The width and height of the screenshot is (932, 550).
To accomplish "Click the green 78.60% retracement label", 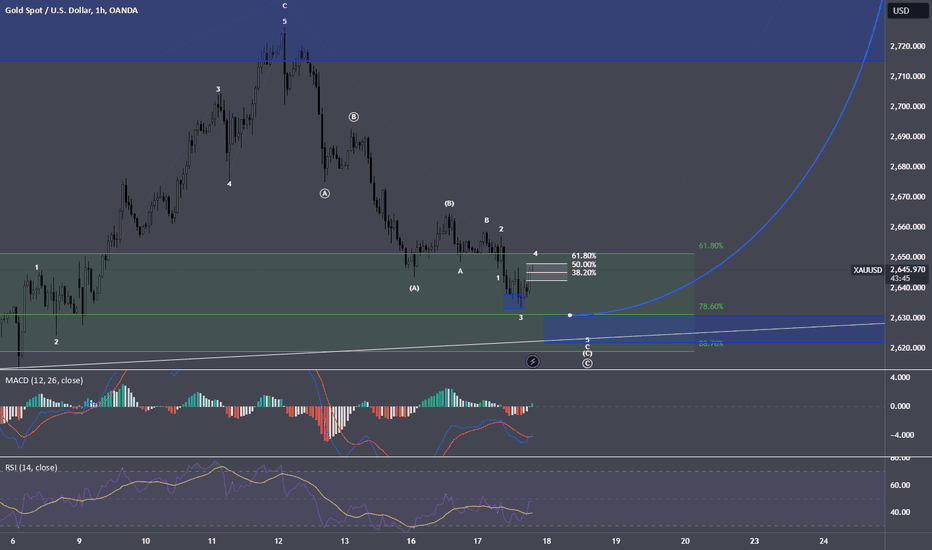I will (711, 306).
